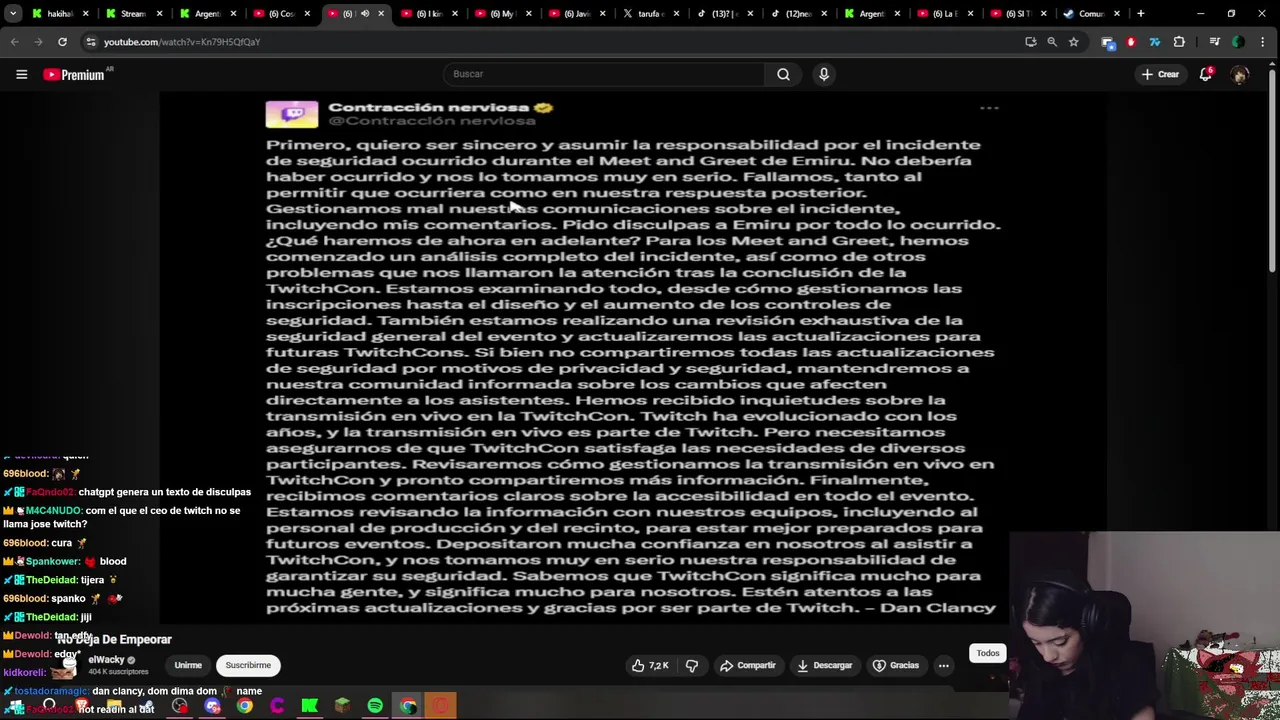Open the YouTube hamburger guide menu
Viewport: 1280px width, 720px height.
tap(21, 74)
